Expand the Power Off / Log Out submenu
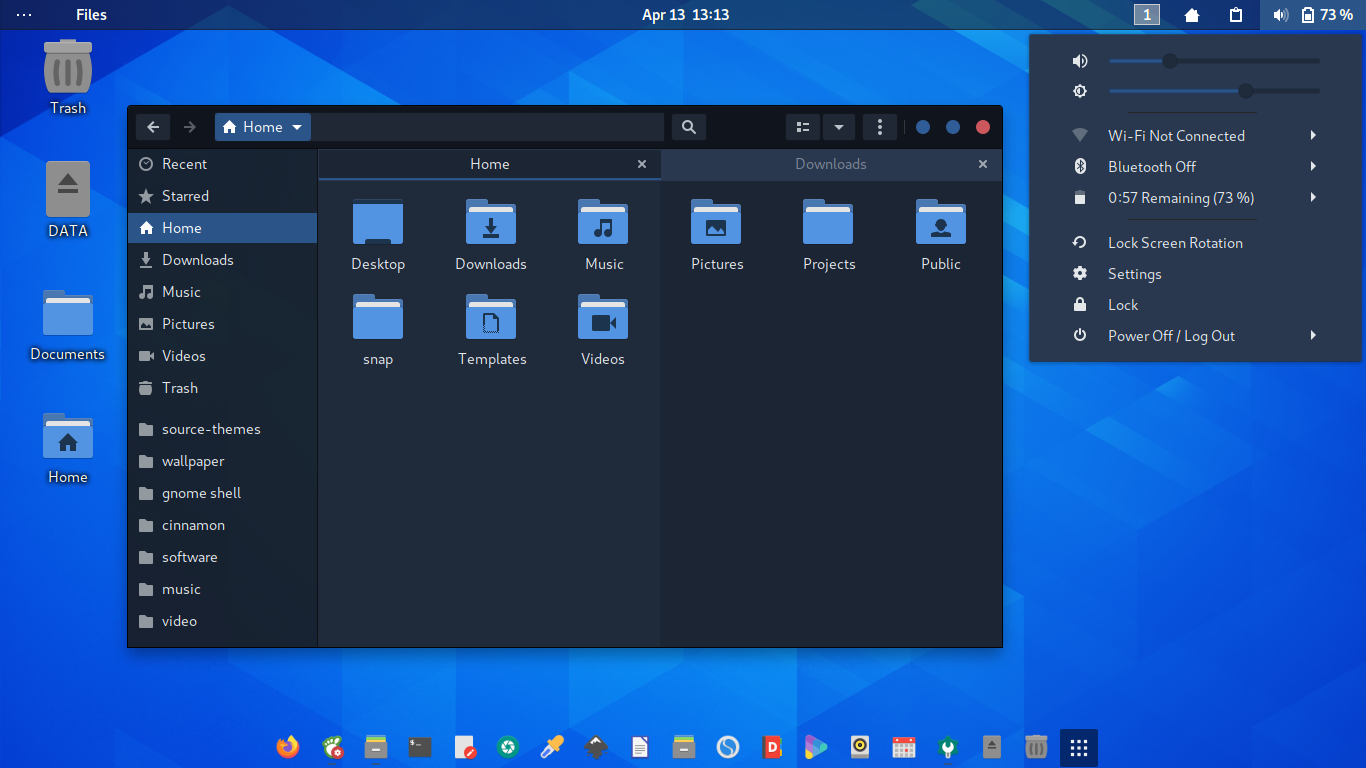1366x768 pixels. pos(1195,335)
